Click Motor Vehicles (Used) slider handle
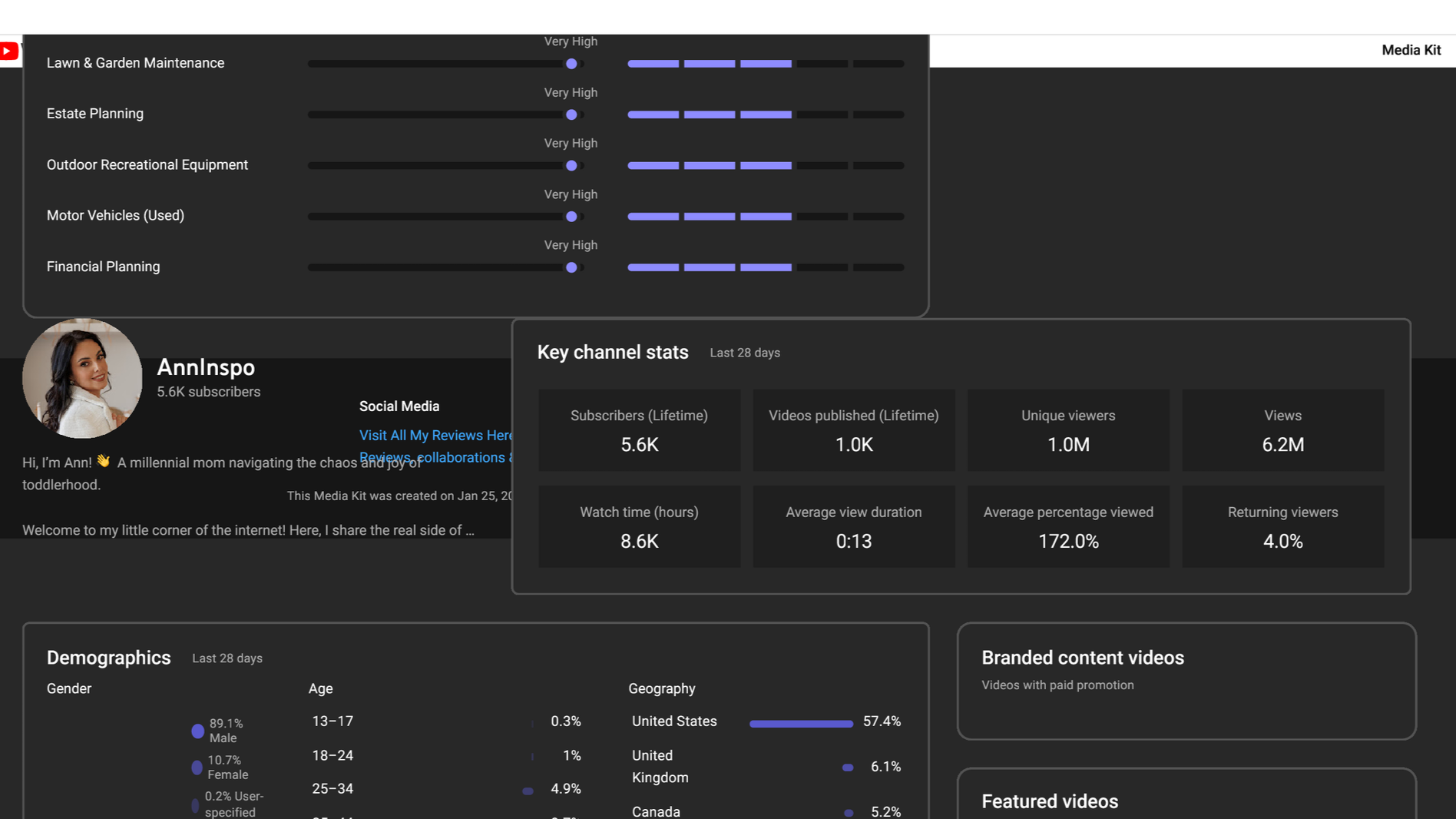This screenshot has width=1456, height=819. [571, 217]
